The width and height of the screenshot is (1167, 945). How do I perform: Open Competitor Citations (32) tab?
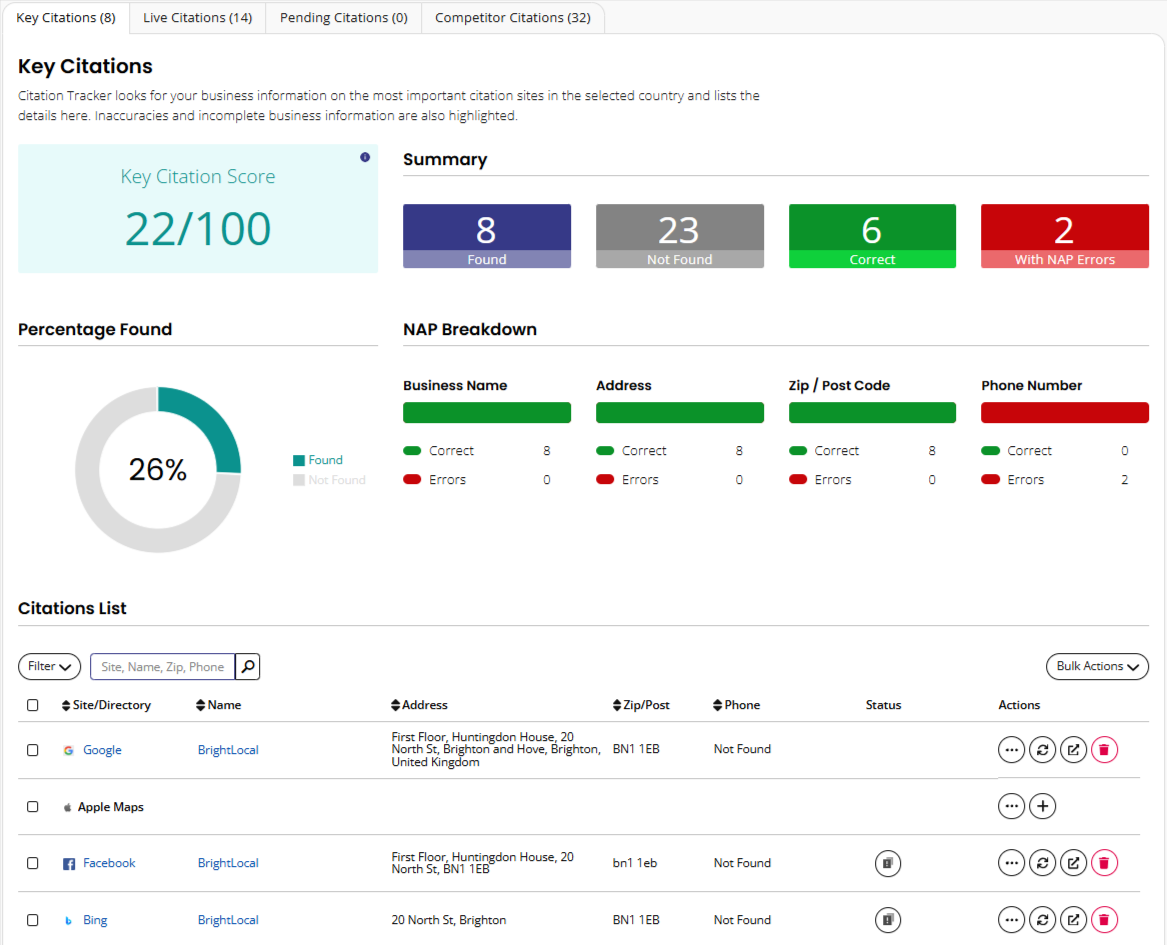(x=513, y=17)
